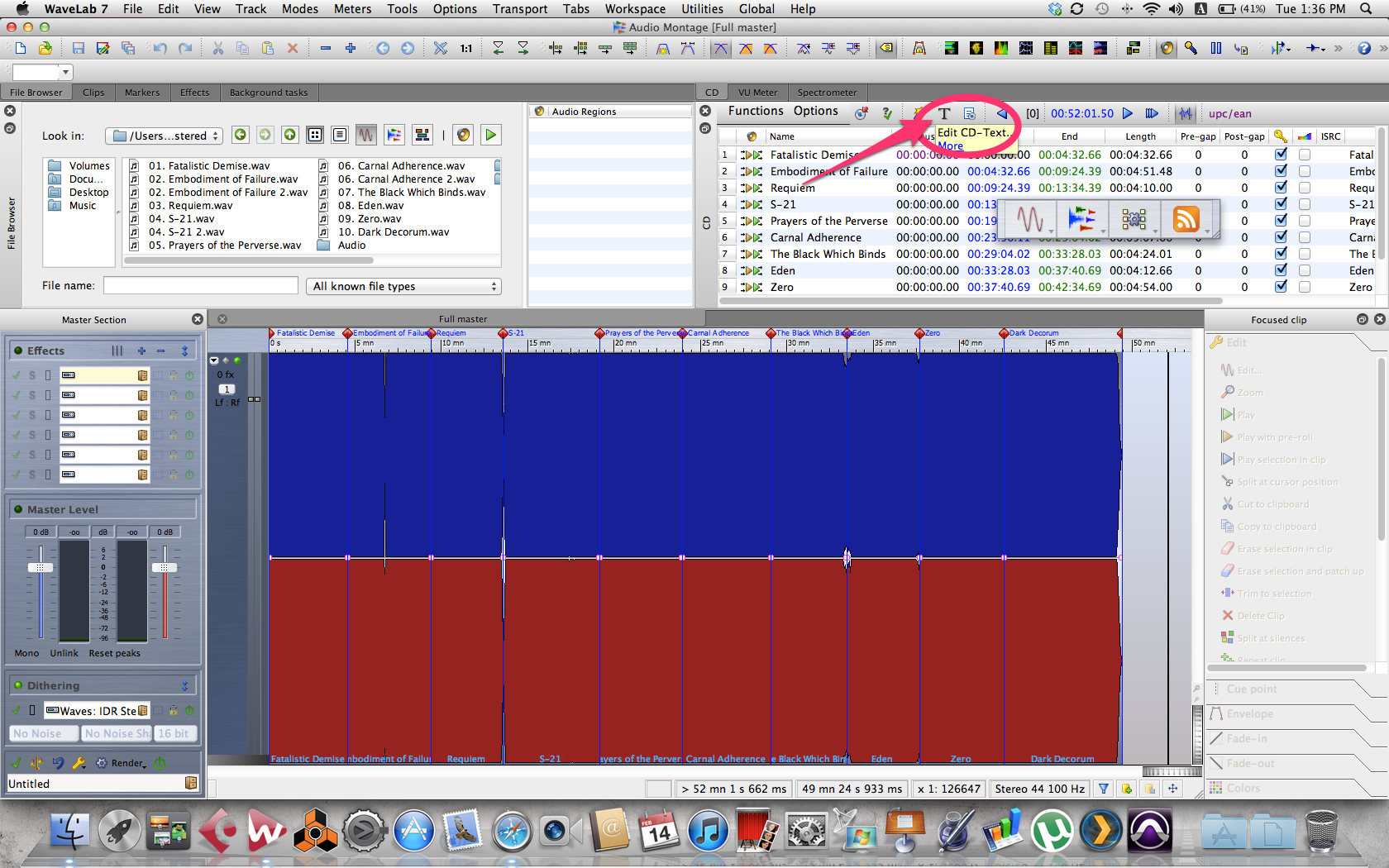
Task: Click the Zoom in plus icon
Action: tap(351, 49)
